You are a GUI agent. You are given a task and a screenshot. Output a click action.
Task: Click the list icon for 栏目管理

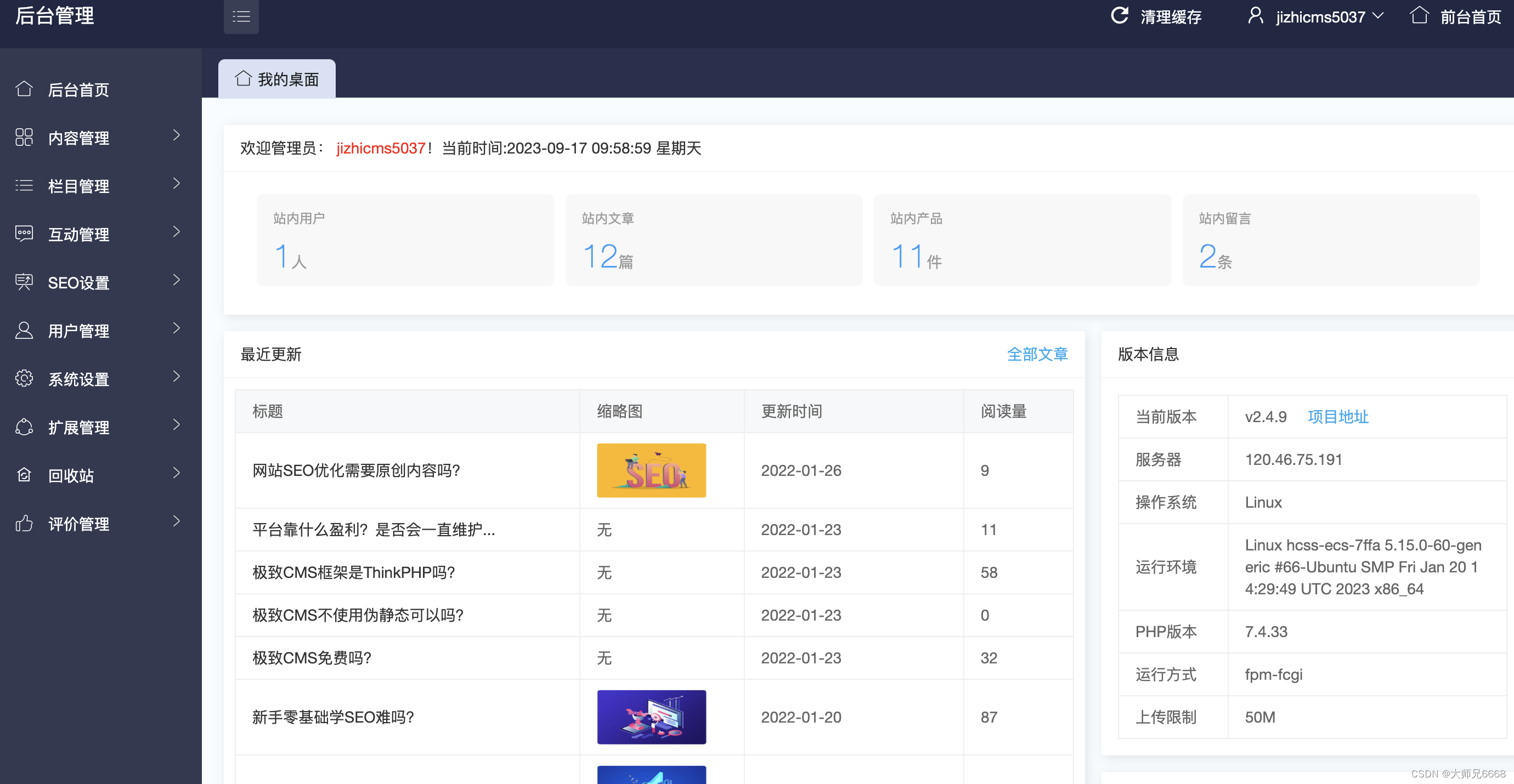point(24,185)
